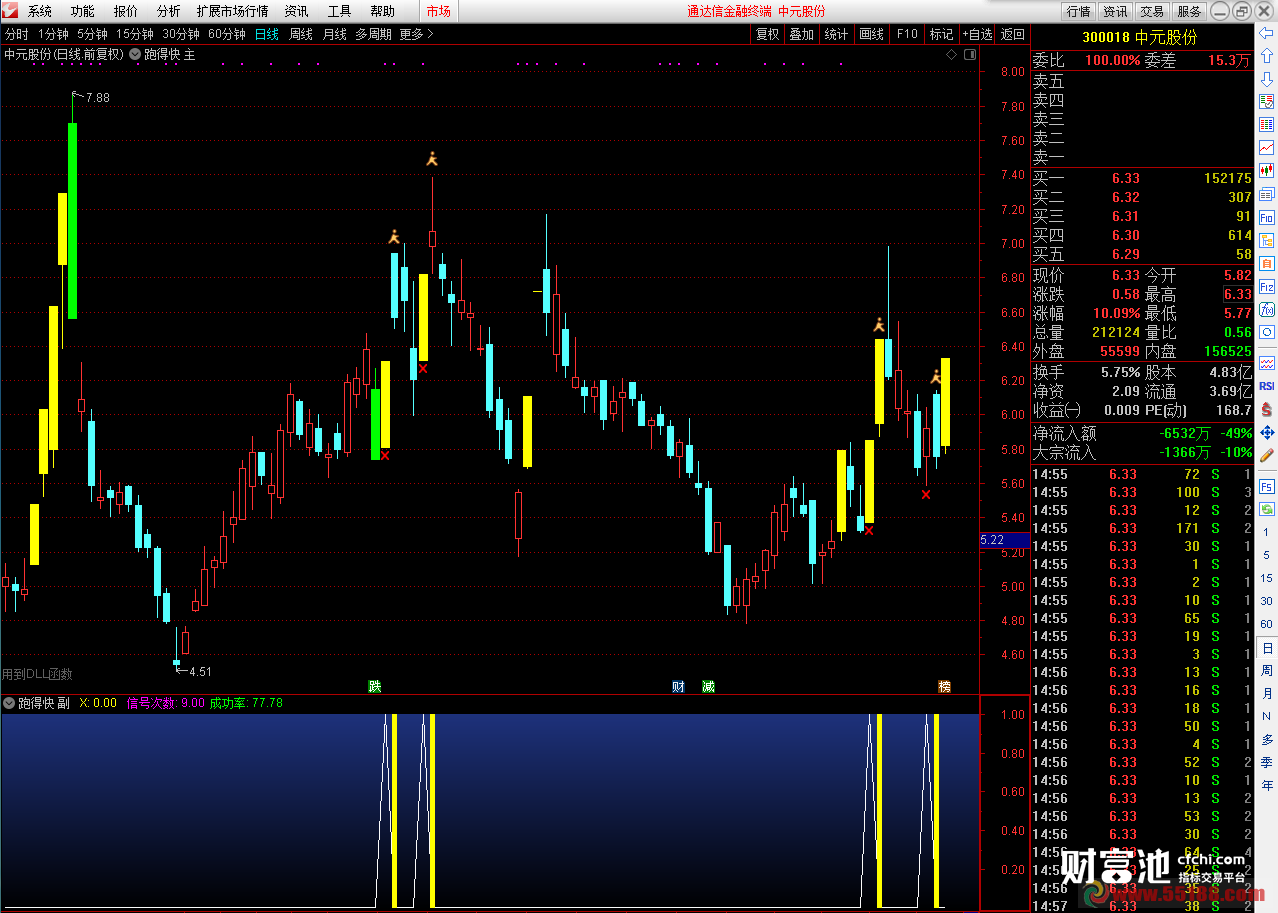This screenshot has width=1278, height=913.
Task: Open the RSI indicator icon in sidebar
Action: (1266, 386)
